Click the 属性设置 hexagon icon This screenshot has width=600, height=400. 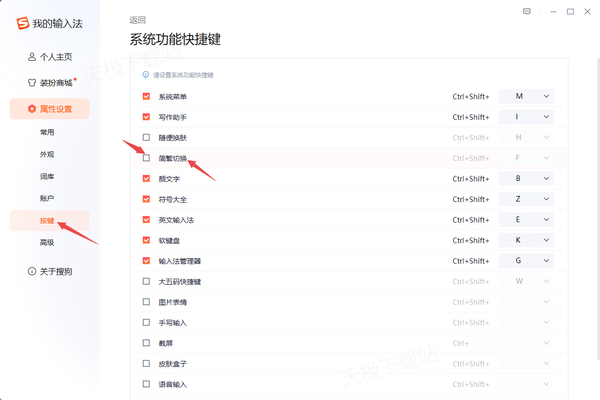32,109
